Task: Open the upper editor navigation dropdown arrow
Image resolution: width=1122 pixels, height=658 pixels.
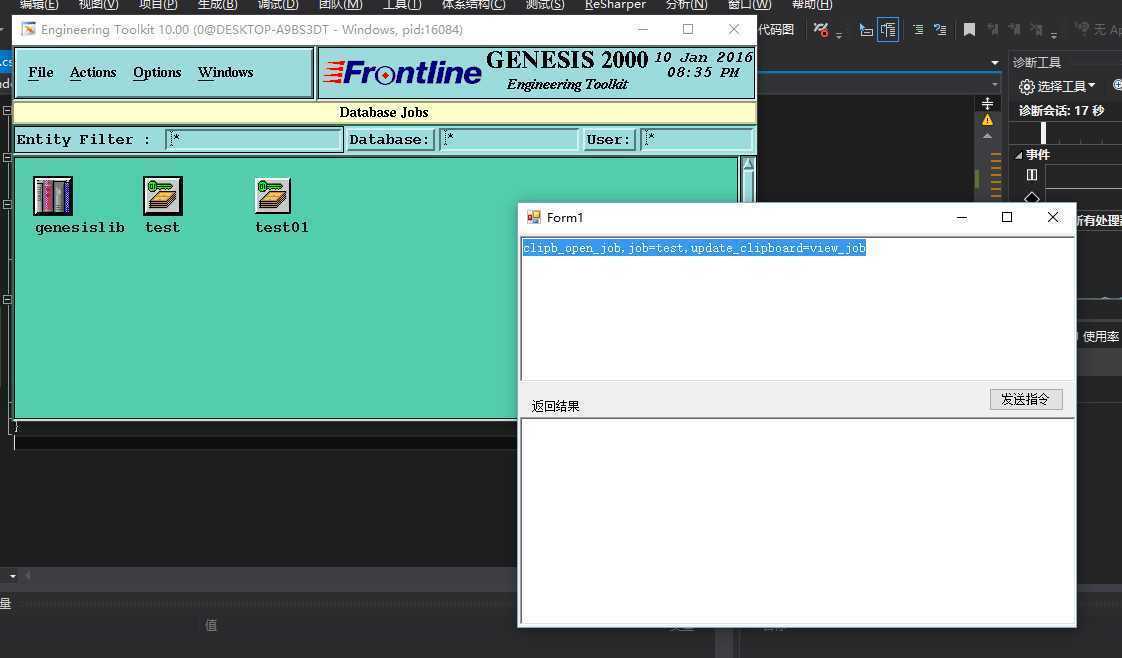Action: [995, 63]
